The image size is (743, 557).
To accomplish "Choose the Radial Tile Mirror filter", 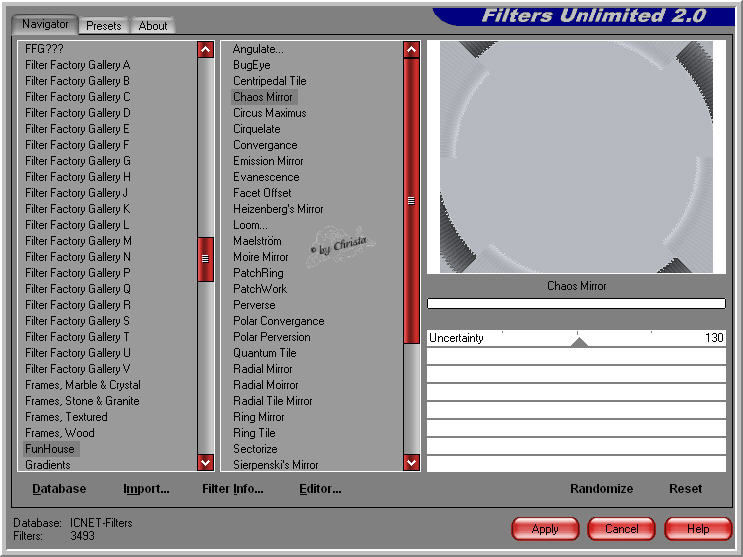I will (x=273, y=401).
